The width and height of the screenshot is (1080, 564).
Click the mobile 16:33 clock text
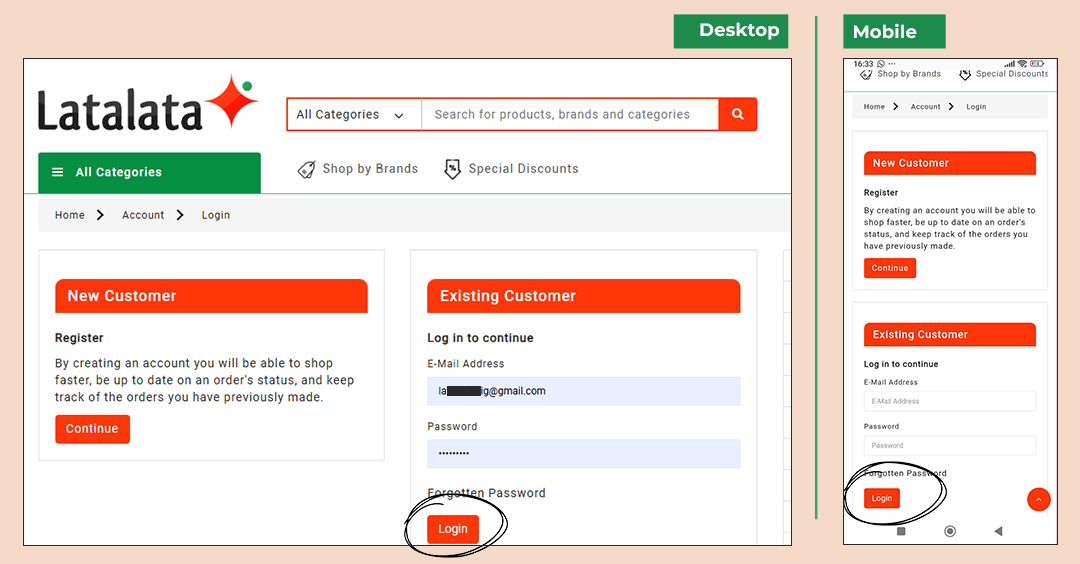[863, 63]
